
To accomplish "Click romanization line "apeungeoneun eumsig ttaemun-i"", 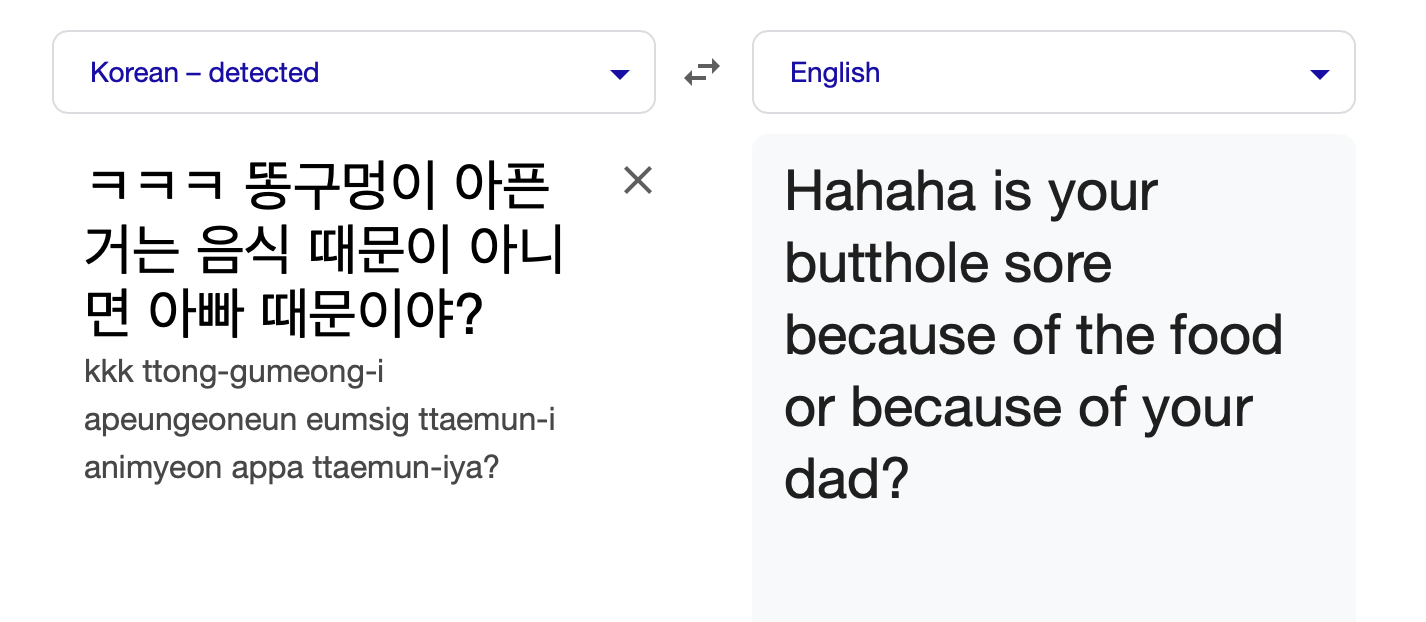I will (319, 421).
